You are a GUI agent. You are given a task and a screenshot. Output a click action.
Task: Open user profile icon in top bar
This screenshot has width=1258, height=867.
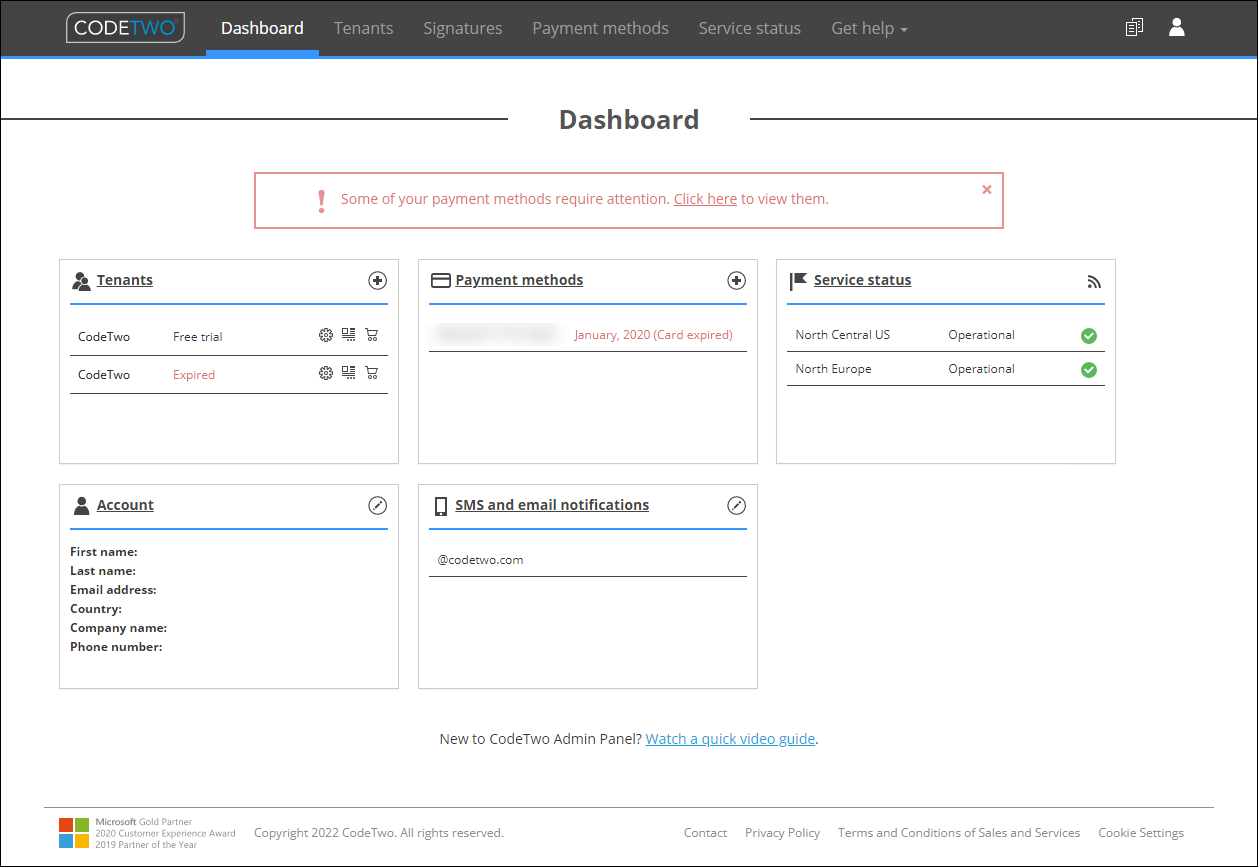(1177, 28)
